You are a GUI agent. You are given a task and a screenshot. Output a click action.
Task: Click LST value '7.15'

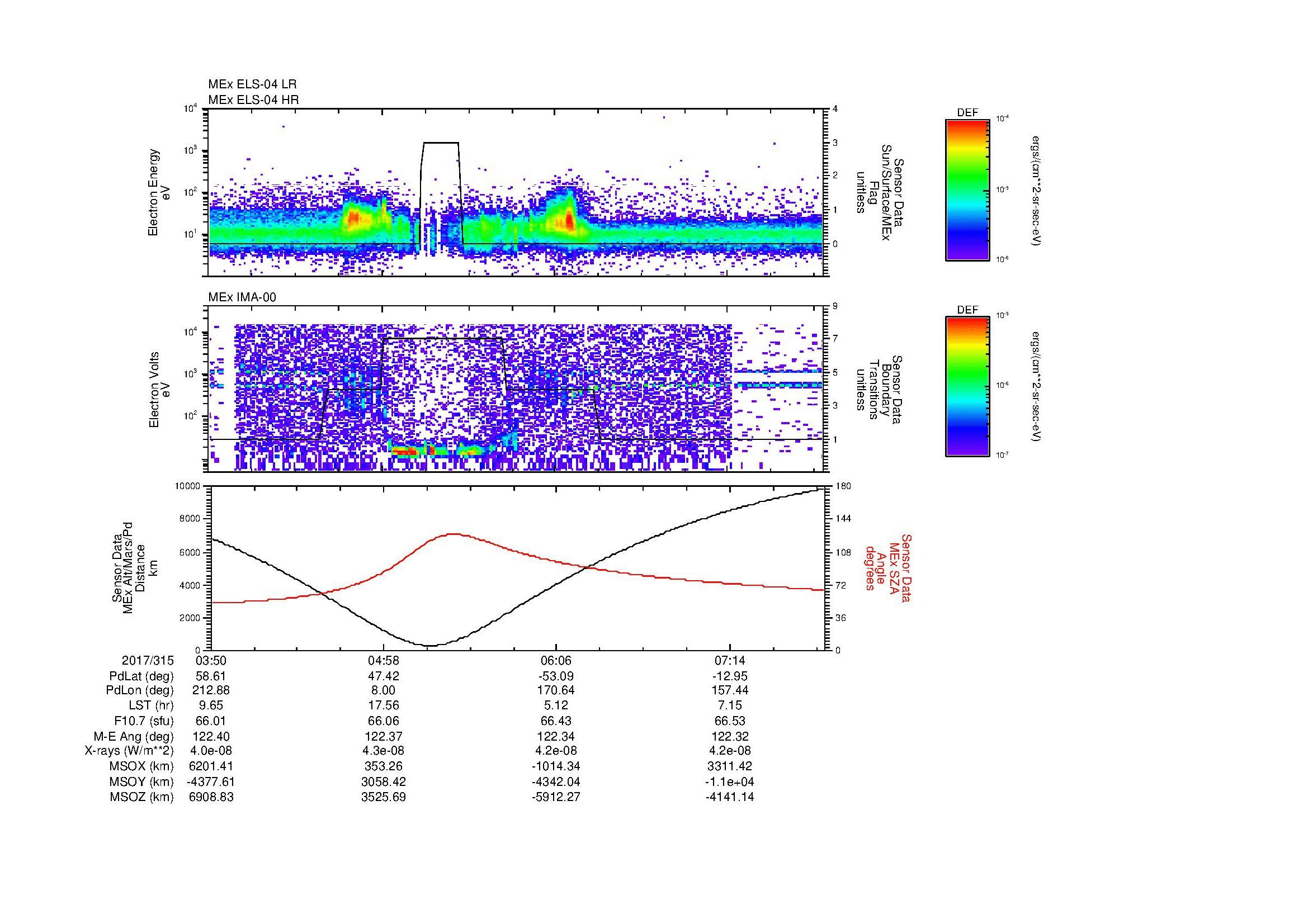[x=730, y=706]
